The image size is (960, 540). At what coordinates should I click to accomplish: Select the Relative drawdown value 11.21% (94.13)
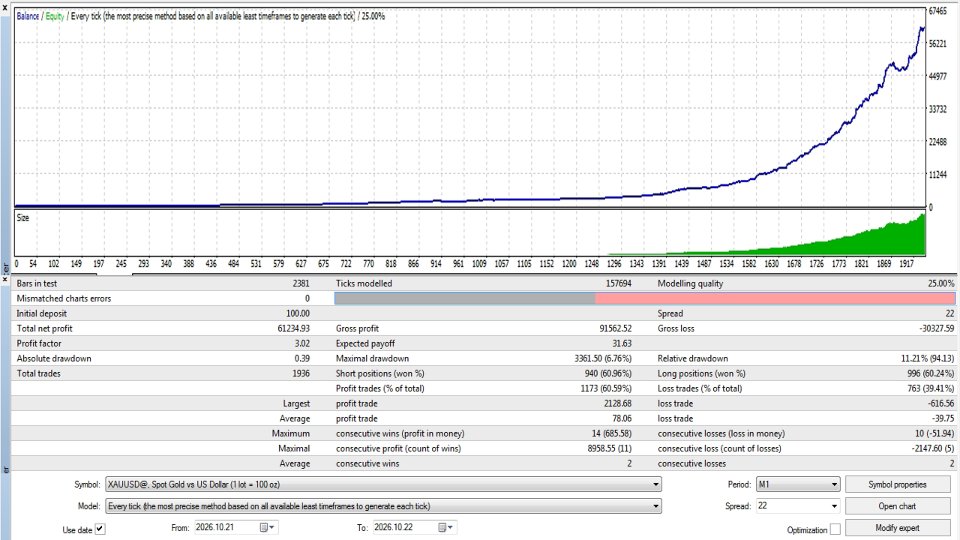(x=928, y=358)
